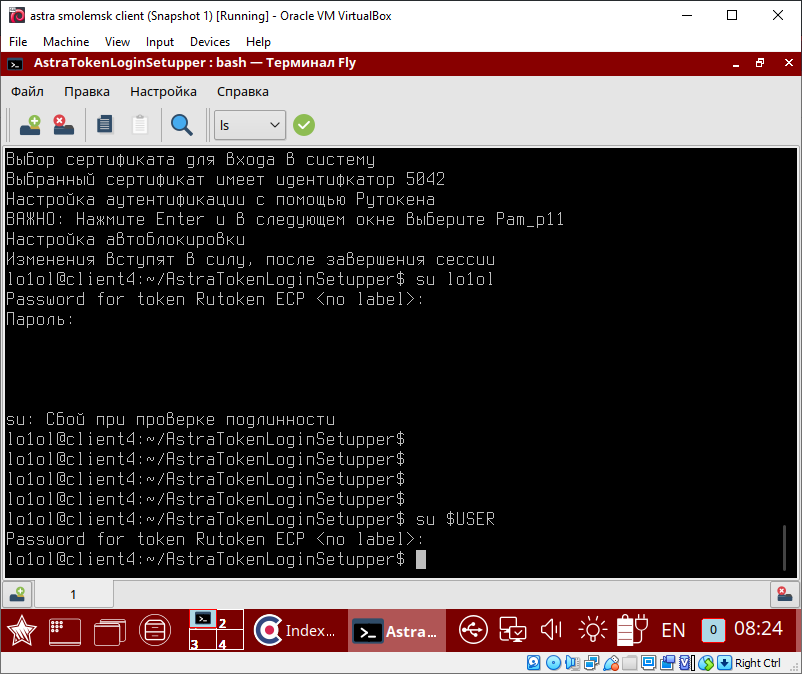Open network connections tray icon
The height and width of the screenshot is (674, 802).
point(513,630)
